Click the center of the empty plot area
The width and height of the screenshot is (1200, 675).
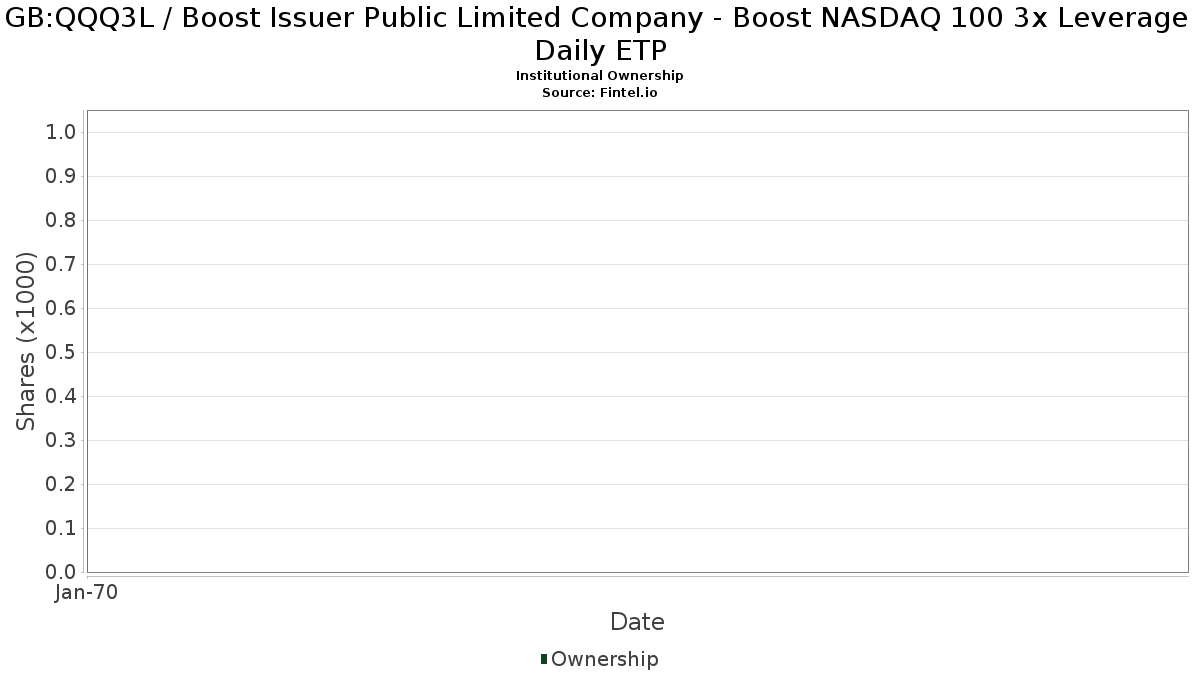coord(637,341)
